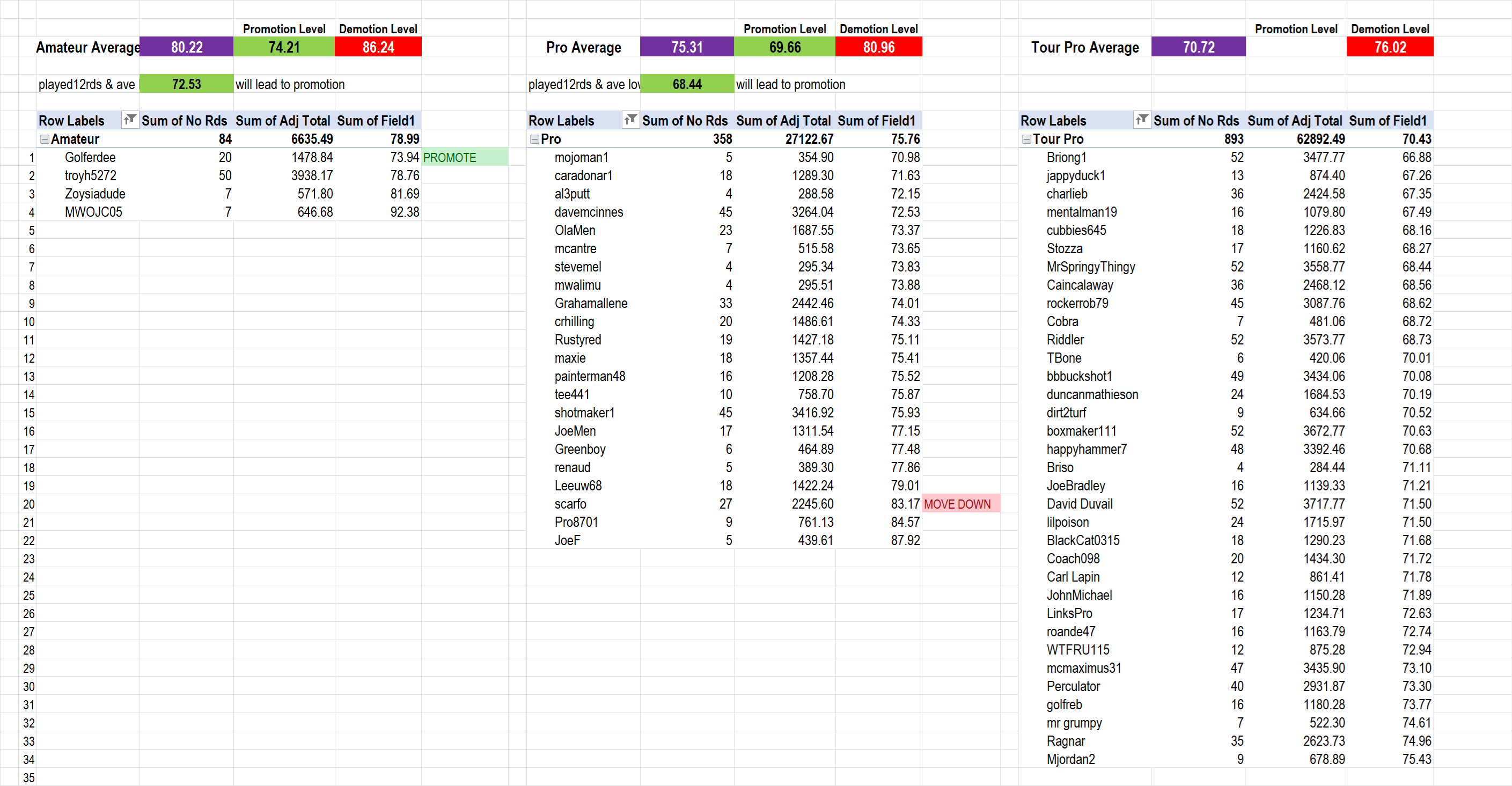Collapse the Pro group minus box
The height and width of the screenshot is (786, 1512).
click(x=534, y=139)
